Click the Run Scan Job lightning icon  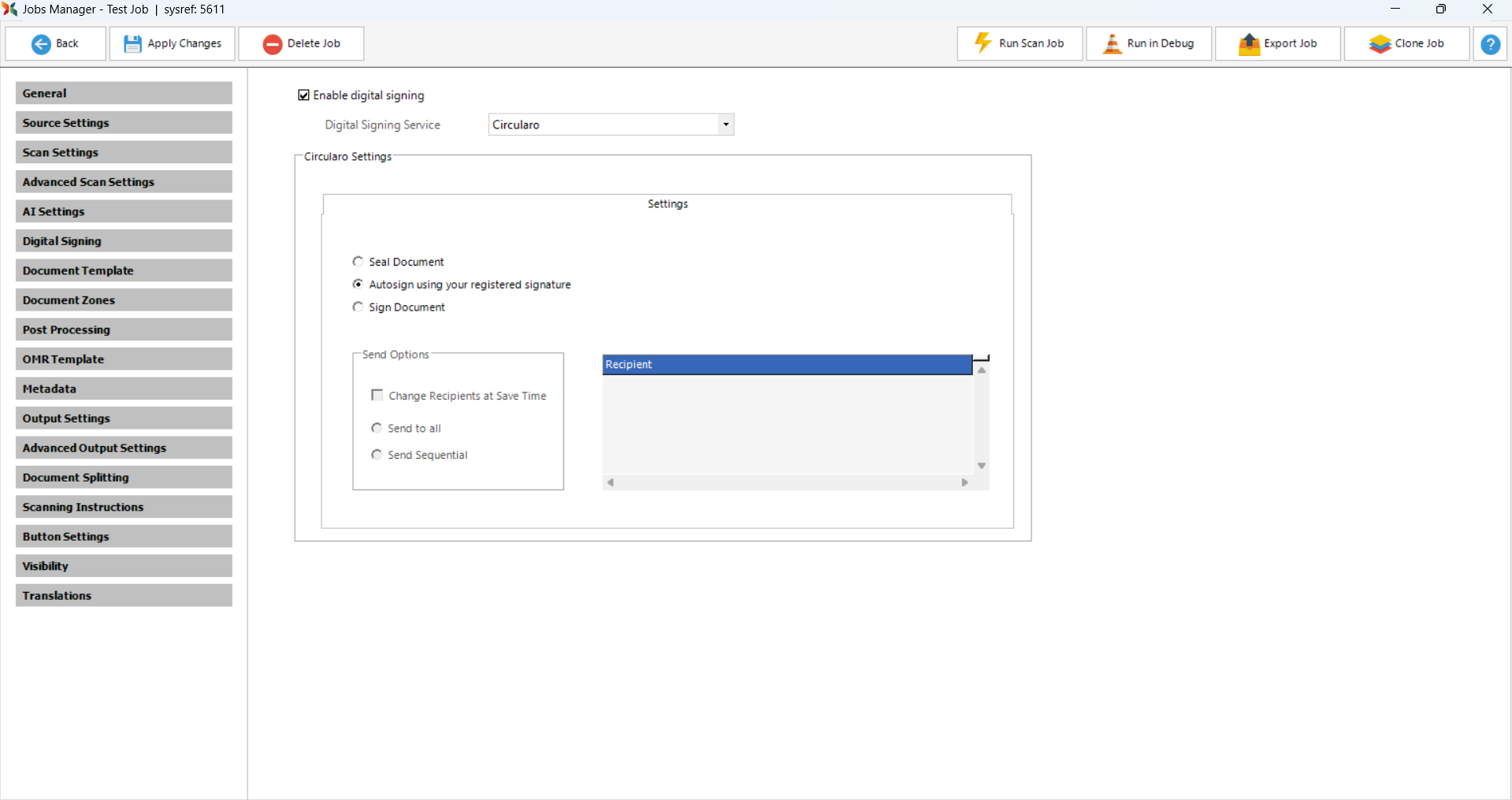(983, 43)
